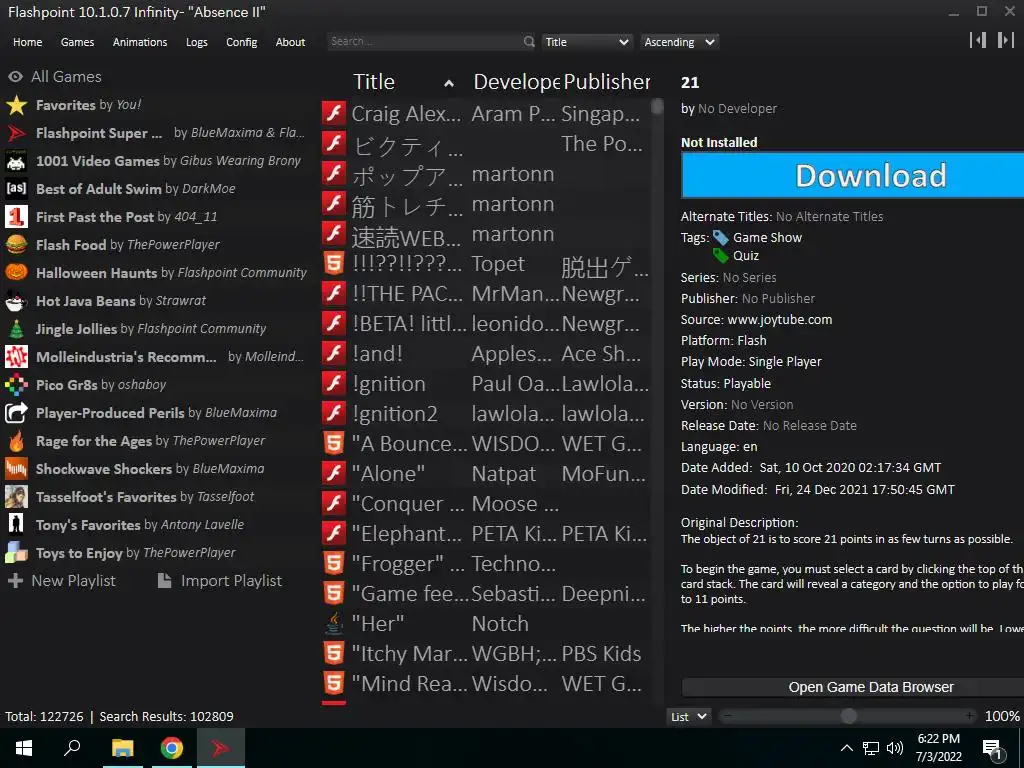Screen dimensions: 1024x768
Task: Open the Games tab
Action: [x=77, y=42]
